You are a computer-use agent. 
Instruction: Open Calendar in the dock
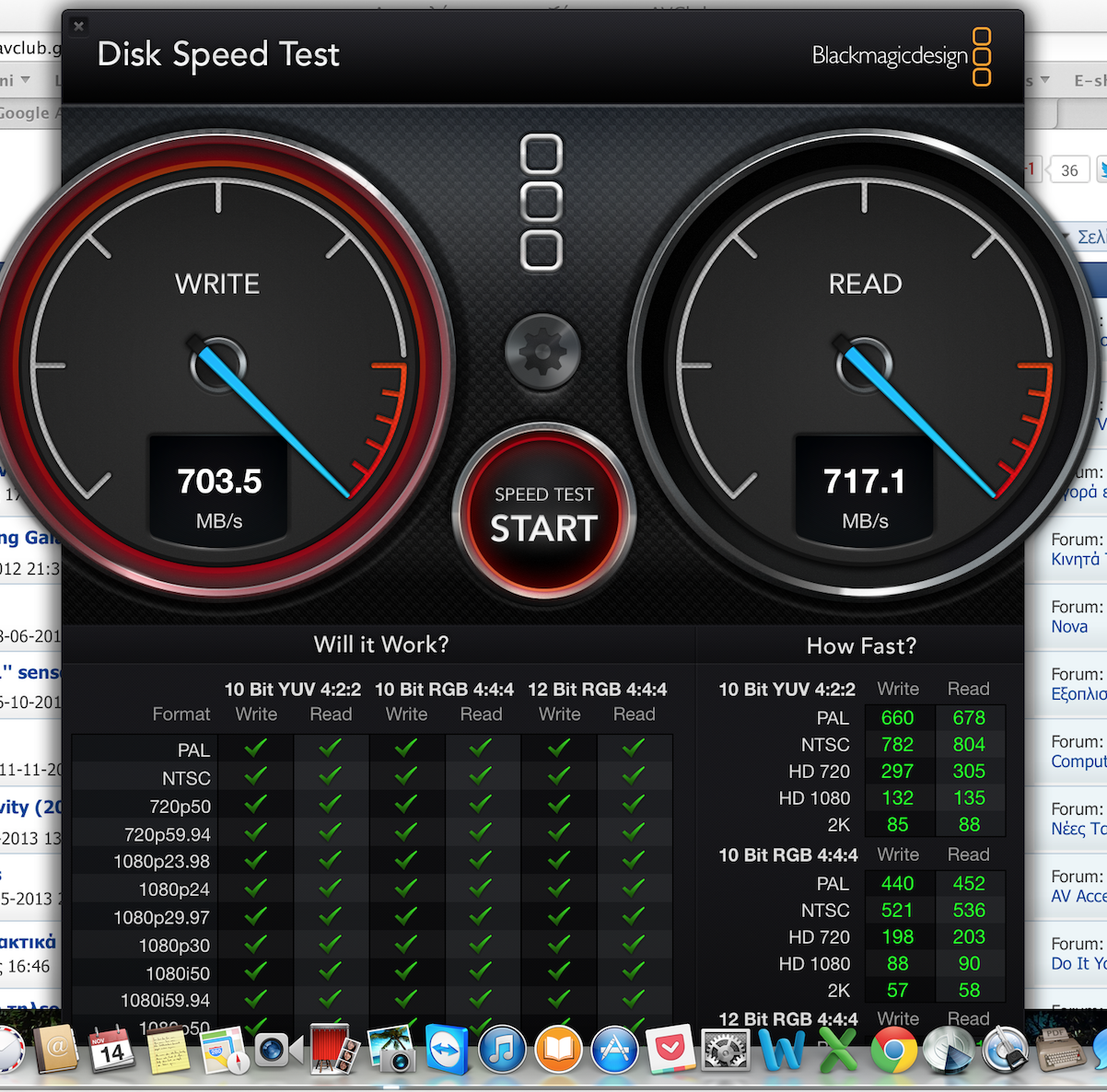pos(111,1051)
